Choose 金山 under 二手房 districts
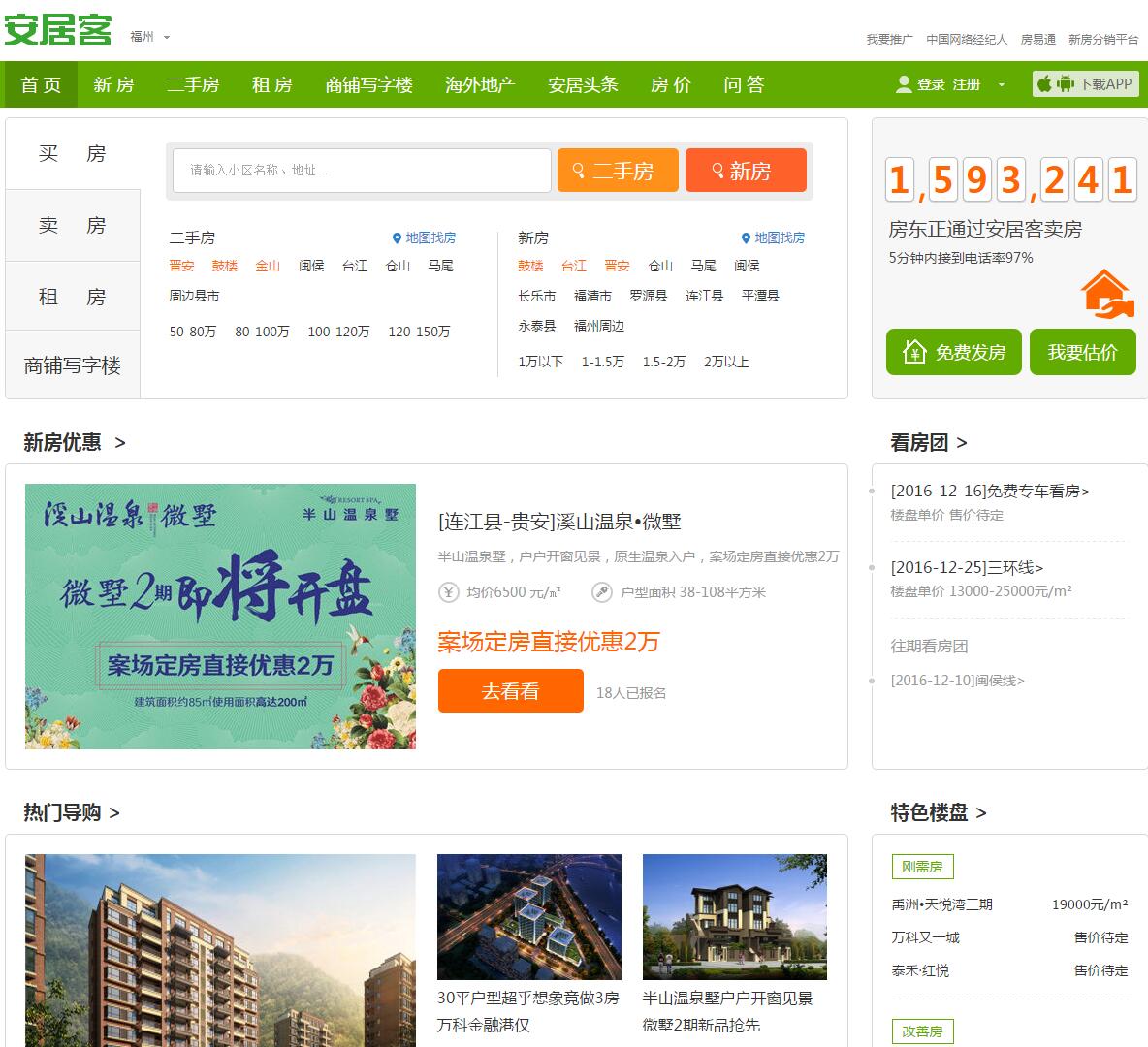Screen dimensions: 1148x1047 [268, 266]
